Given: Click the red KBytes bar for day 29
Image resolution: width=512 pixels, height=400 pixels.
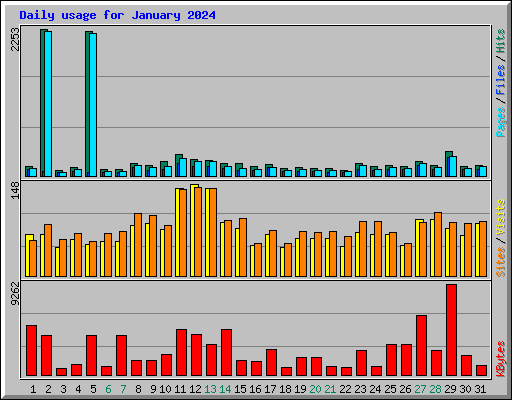Looking at the screenshot, I should coord(451,330).
